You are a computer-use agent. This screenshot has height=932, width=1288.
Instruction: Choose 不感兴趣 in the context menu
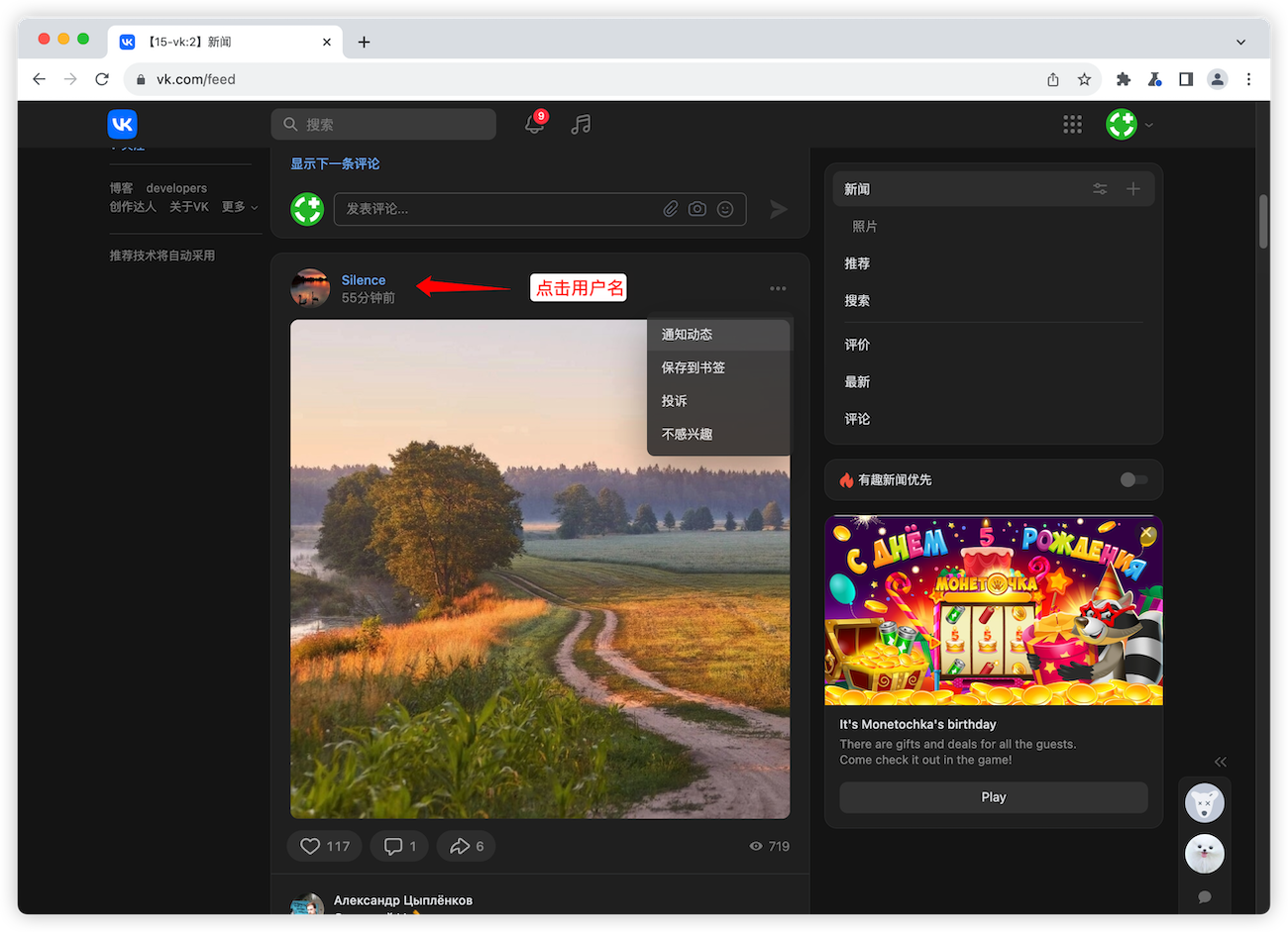pos(687,434)
